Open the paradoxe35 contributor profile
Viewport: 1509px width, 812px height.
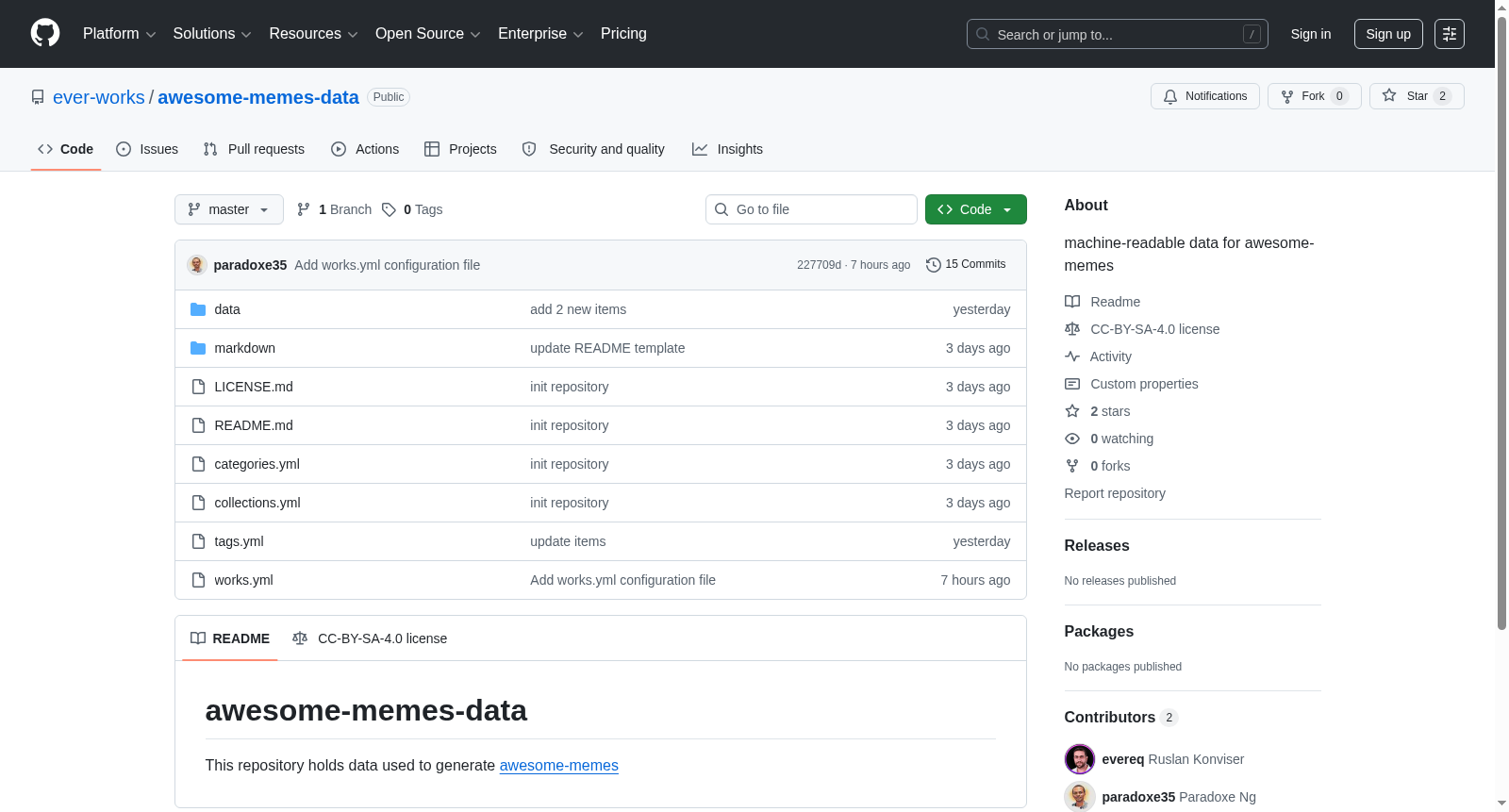pyautogui.click(x=1138, y=797)
